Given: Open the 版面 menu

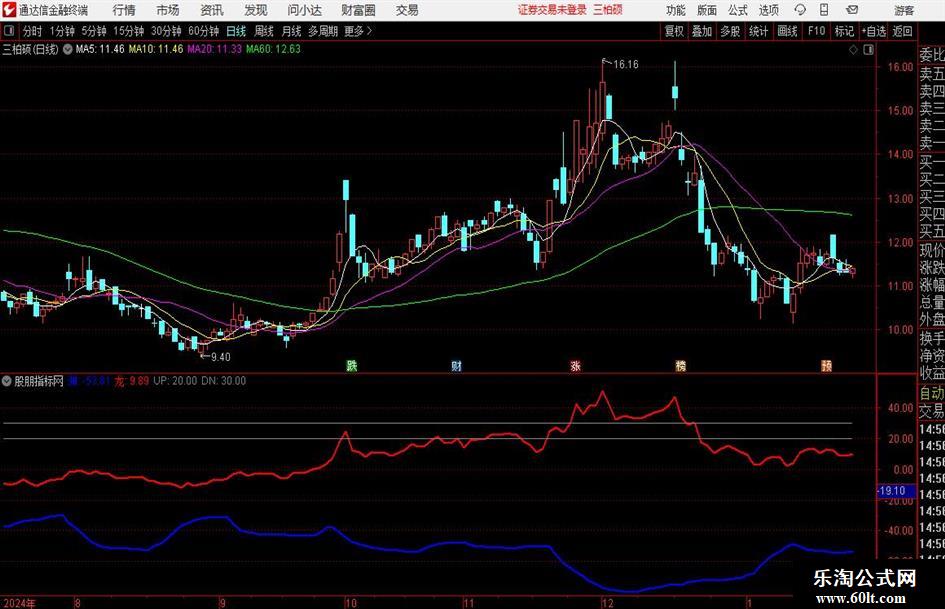Looking at the screenshot, I should click(707, 10).
